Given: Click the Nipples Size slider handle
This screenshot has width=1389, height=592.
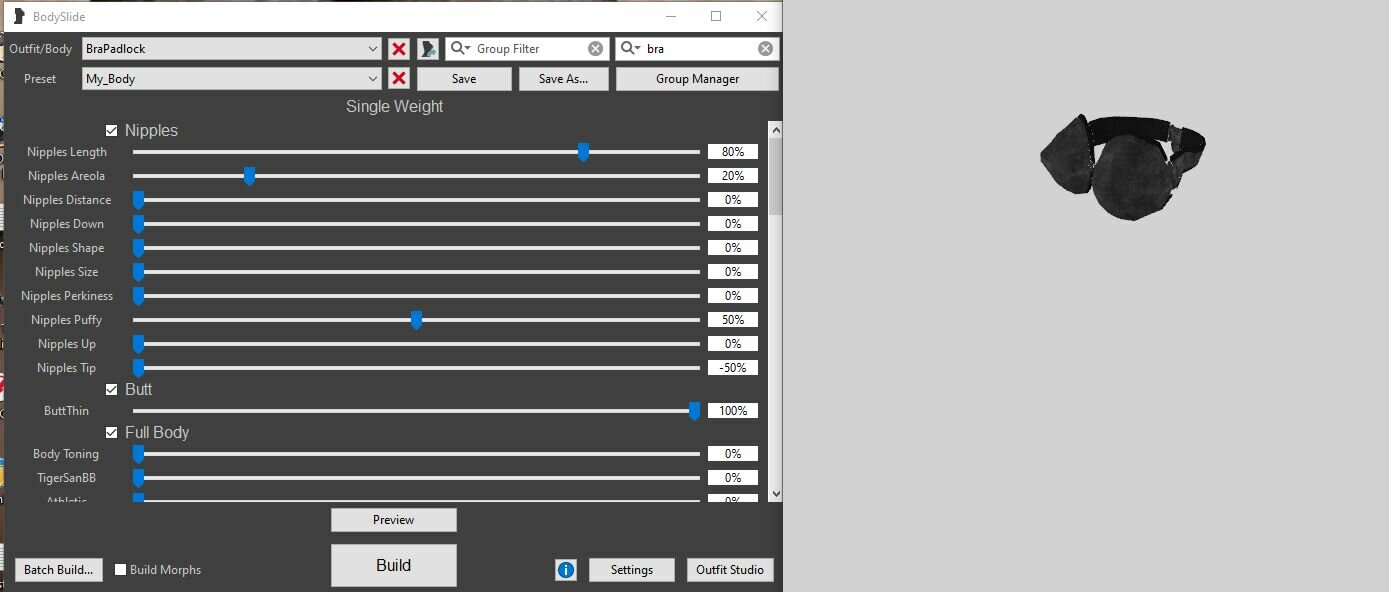Looking at the screenshot, I should tap(139, 272).
